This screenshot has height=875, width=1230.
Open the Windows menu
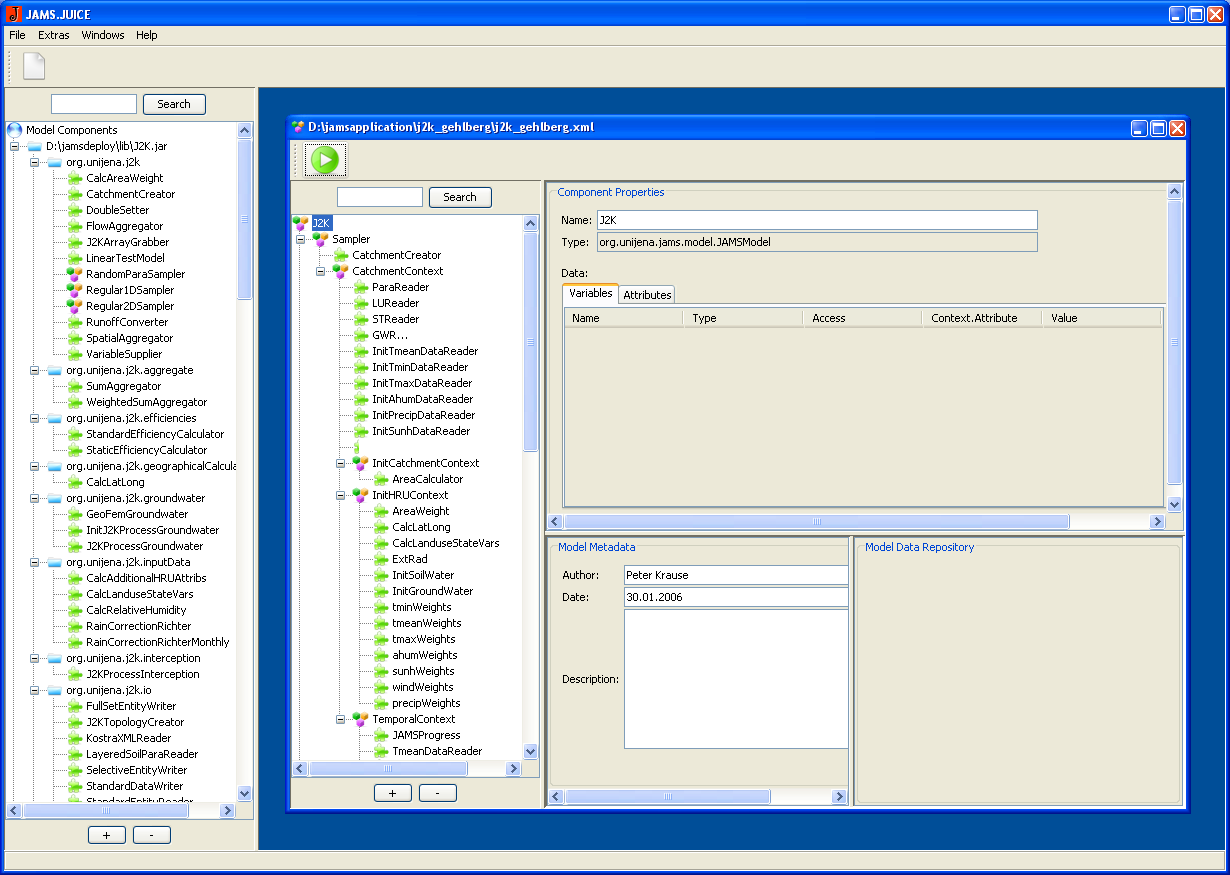pos(103,35)
